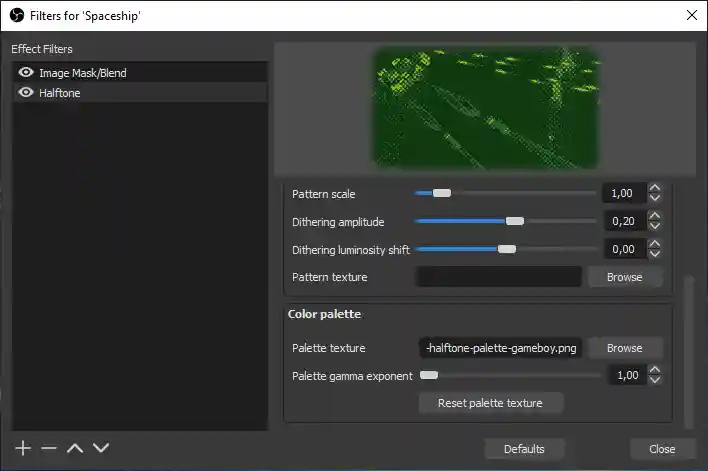Click the Close button at bottom right
Viewport: 708px width, 471px height.
tap(662, 449)
